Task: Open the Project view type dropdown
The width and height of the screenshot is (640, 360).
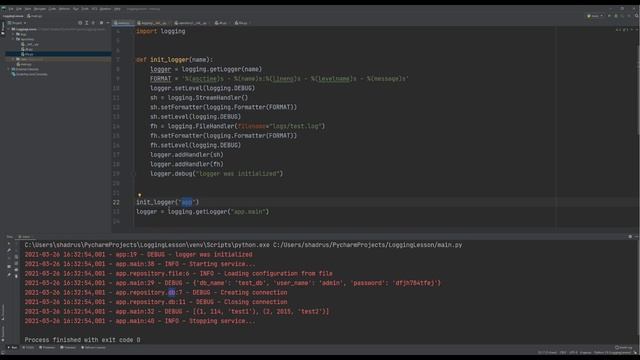Action: (x=17, y=23)
